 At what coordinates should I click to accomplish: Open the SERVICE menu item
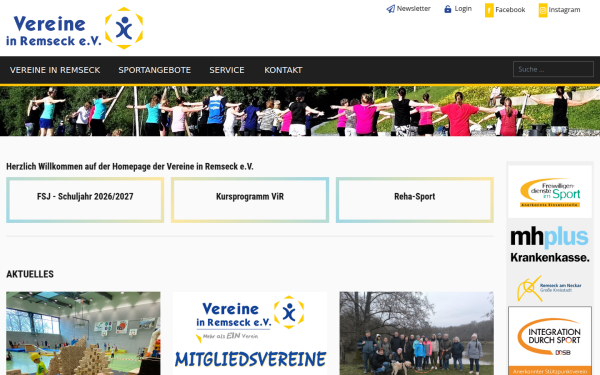(x=227, y=70)
